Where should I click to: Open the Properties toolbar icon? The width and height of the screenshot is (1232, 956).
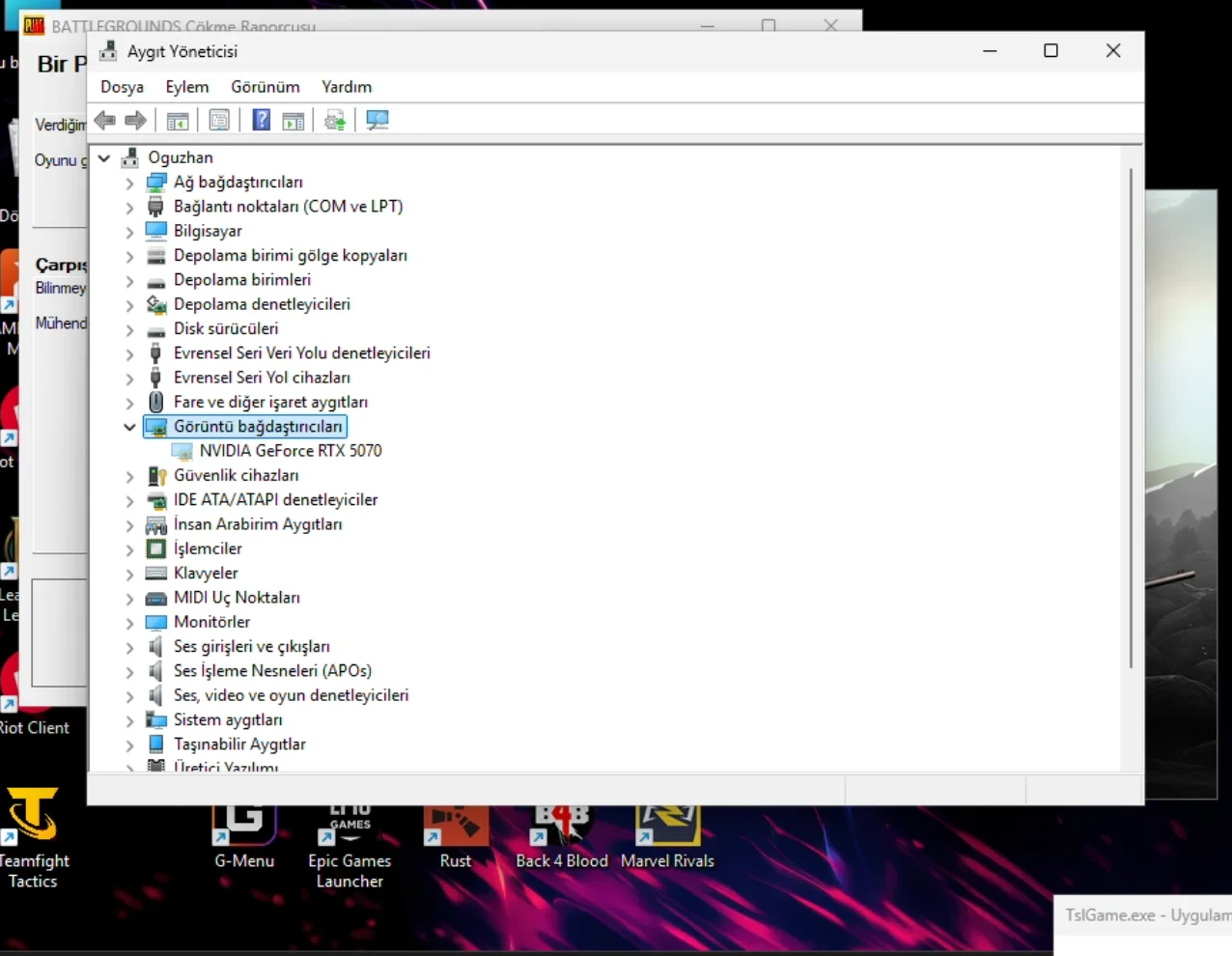pos(219,121)
